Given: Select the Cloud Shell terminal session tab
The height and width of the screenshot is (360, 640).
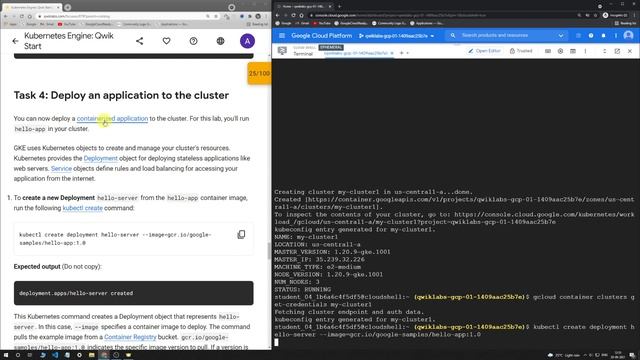Looking at the screenshot, I should pos(356,53).
